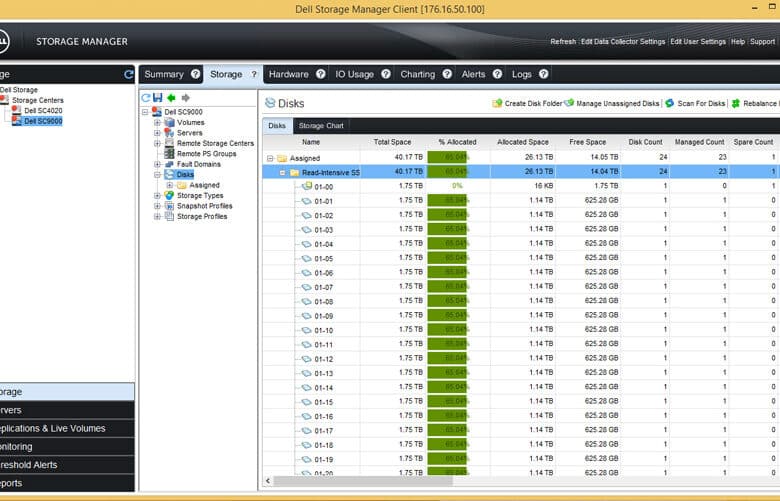Click the disk icon for row 01-00
The image size is (780, 501).
pyautogui.click(x=307, y=187)
